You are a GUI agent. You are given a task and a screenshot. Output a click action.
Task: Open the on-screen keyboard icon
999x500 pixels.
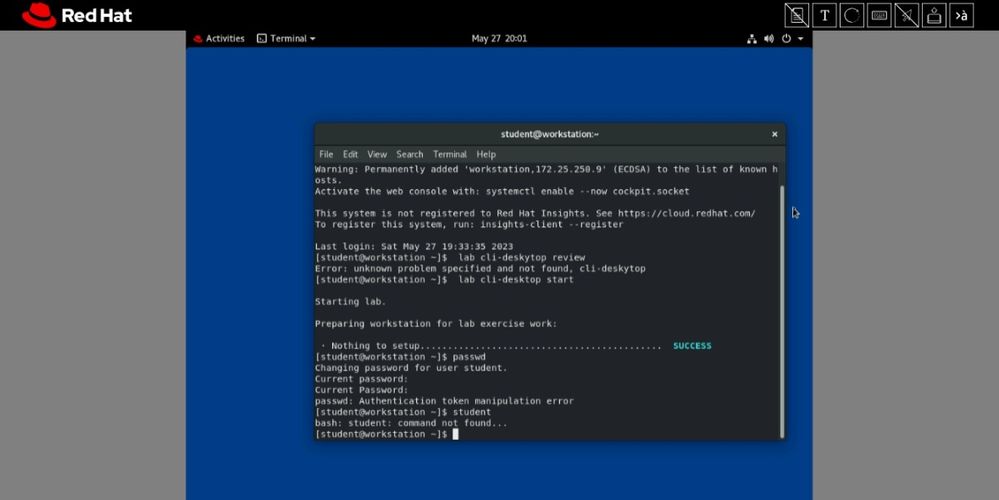[879, 15]
